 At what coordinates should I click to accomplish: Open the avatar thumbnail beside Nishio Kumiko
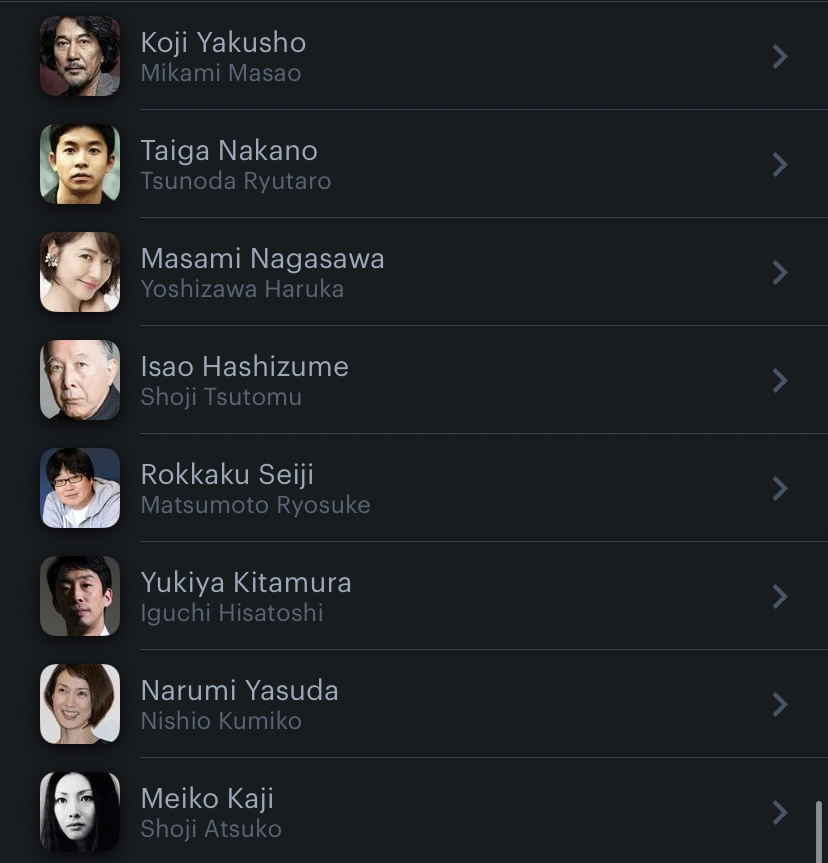[x=80, y=704]
